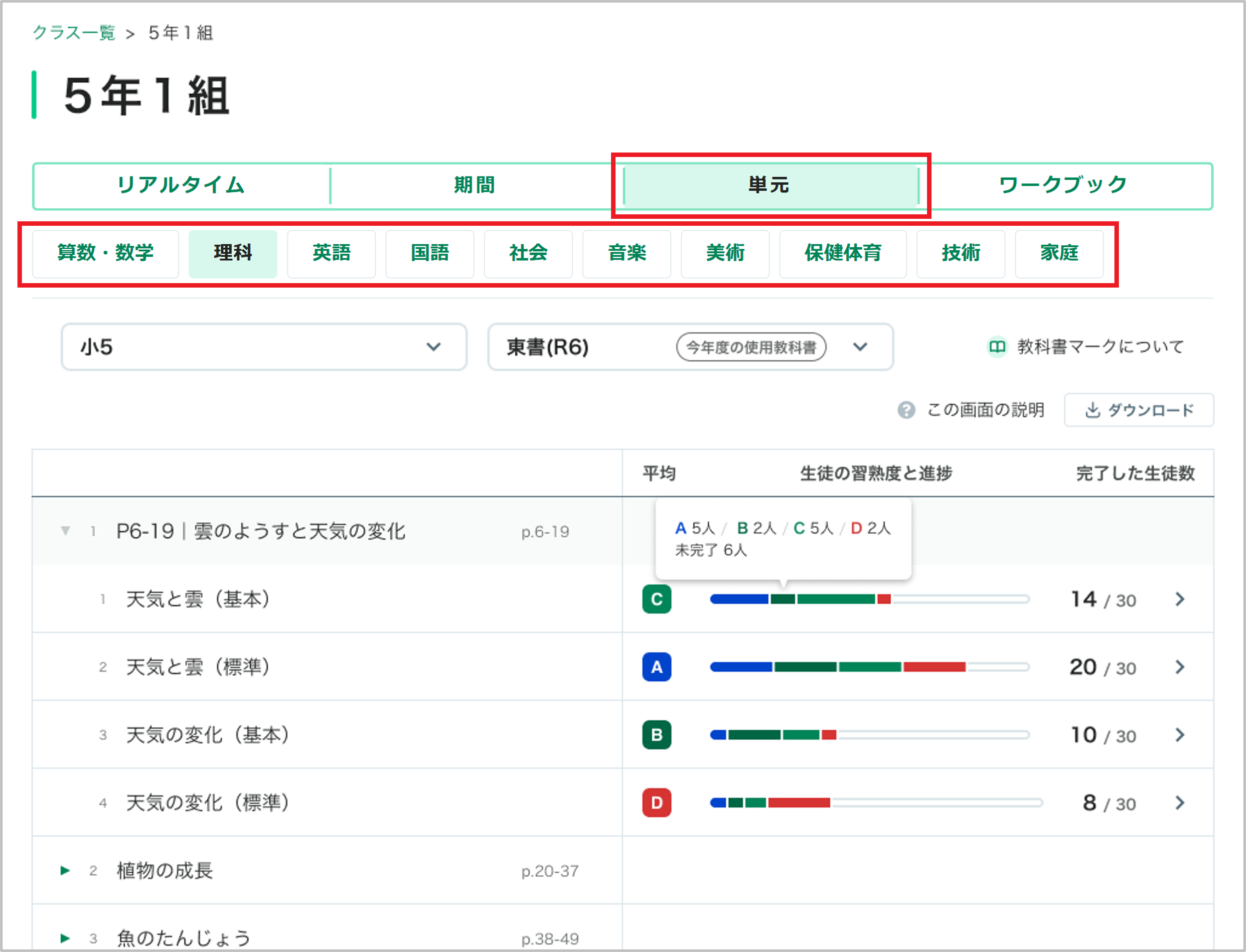Open the 東書(R6) textbook dropdown
Screen dimensions: 1246x952
coord(691,347)
